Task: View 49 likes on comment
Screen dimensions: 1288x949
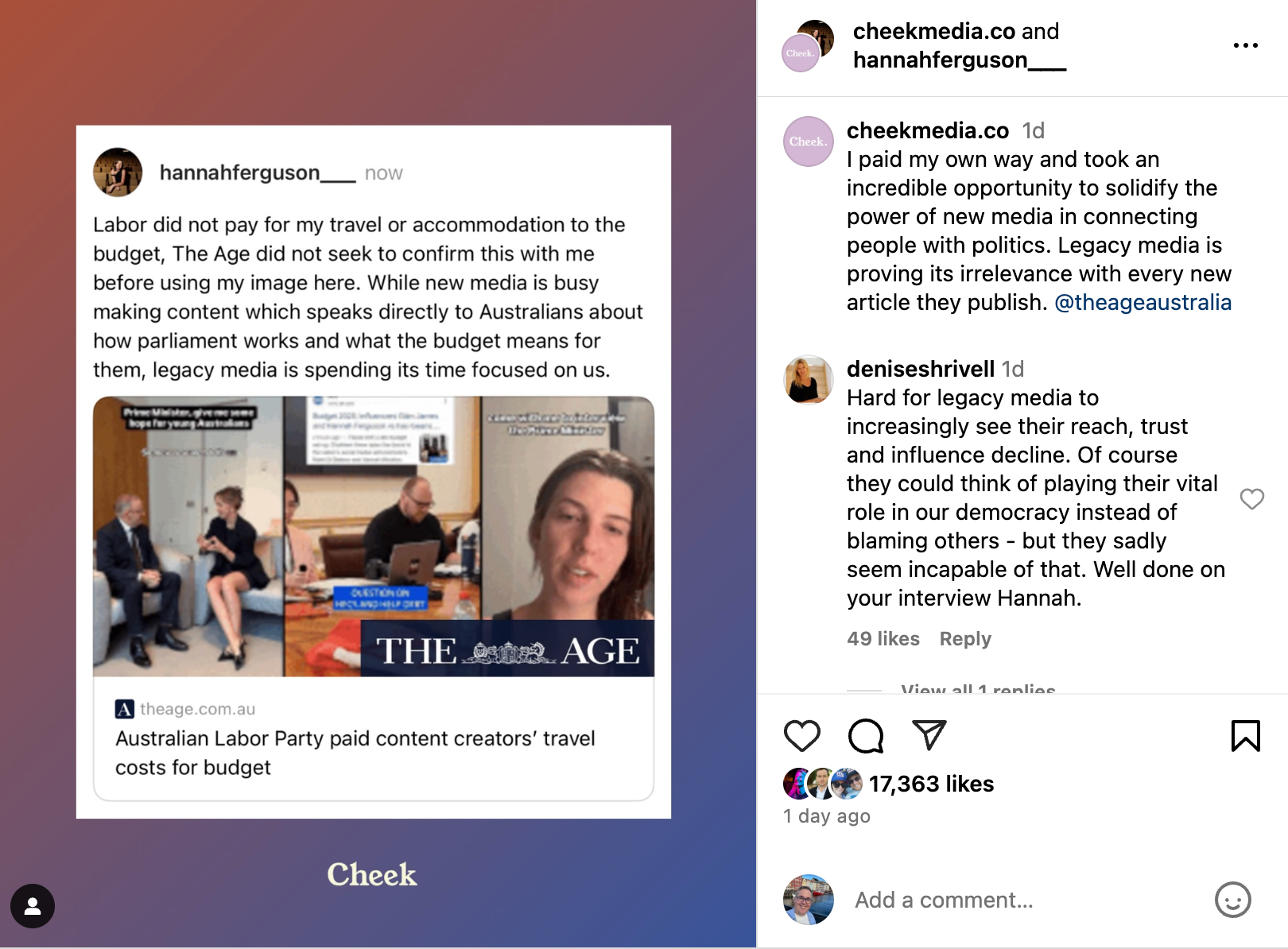Action: [x=883, y=639]
